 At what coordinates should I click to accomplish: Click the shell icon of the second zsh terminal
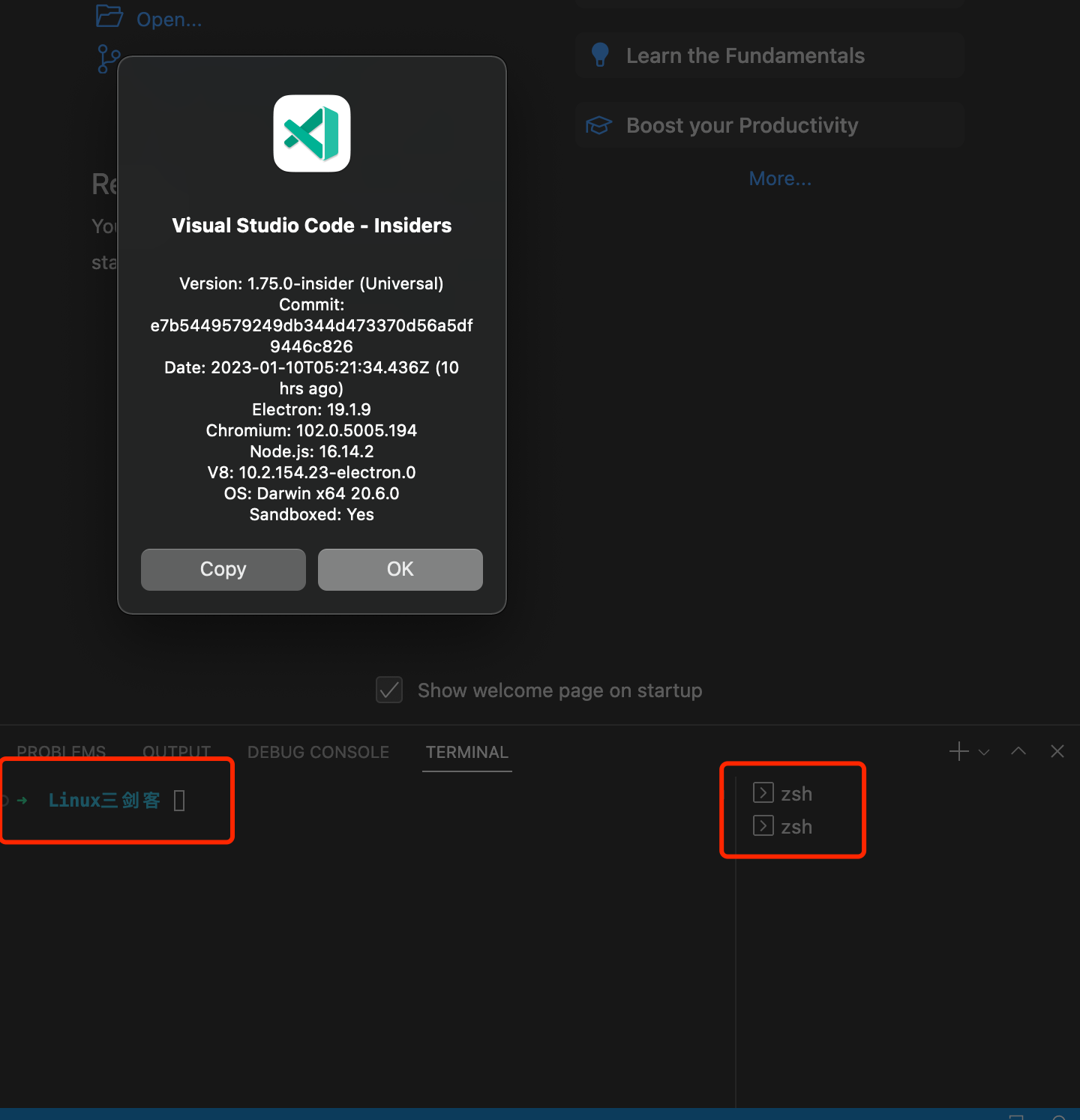[762, 825]
